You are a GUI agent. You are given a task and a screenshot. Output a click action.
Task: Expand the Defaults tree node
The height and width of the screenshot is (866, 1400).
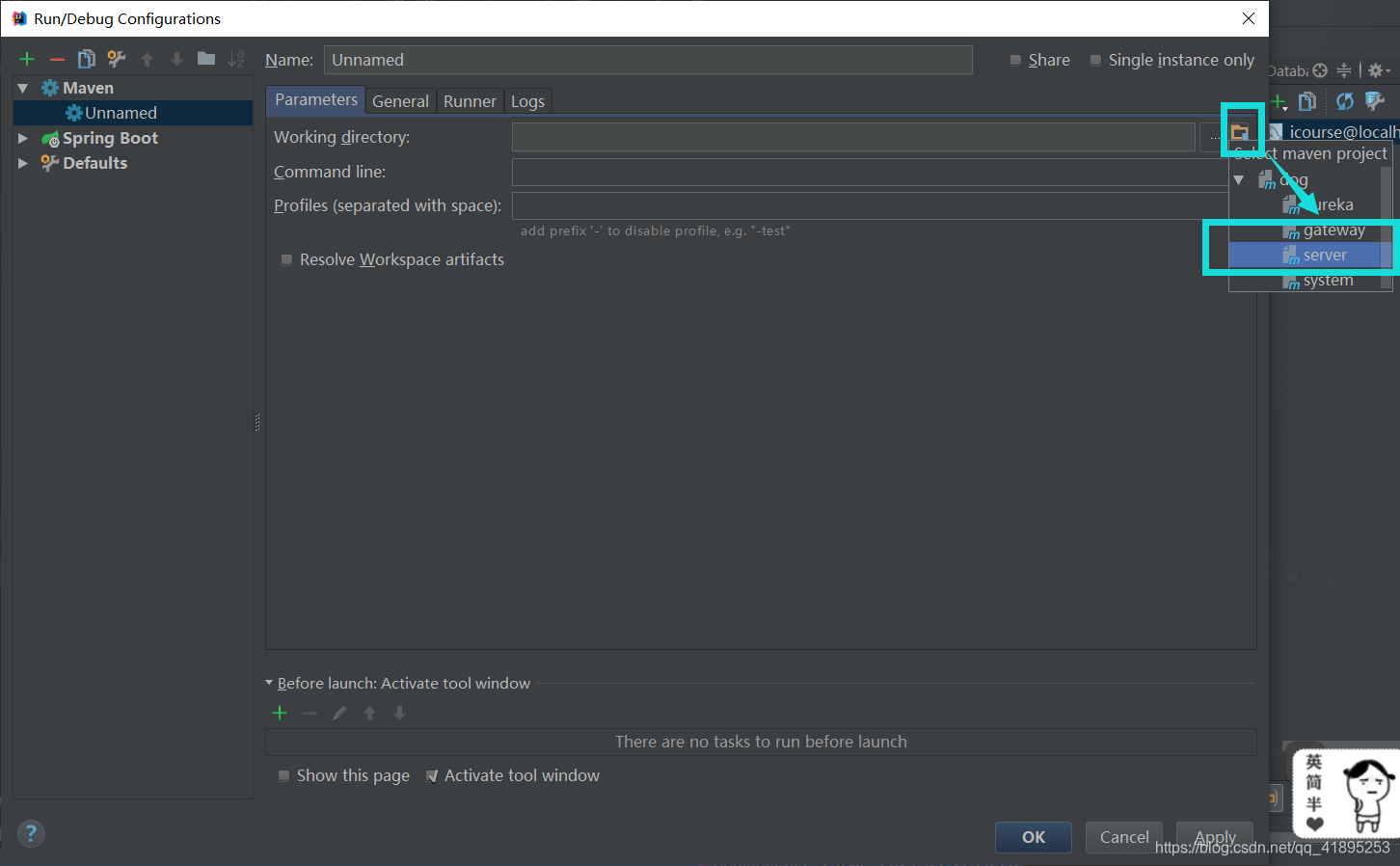click(23, 163)
